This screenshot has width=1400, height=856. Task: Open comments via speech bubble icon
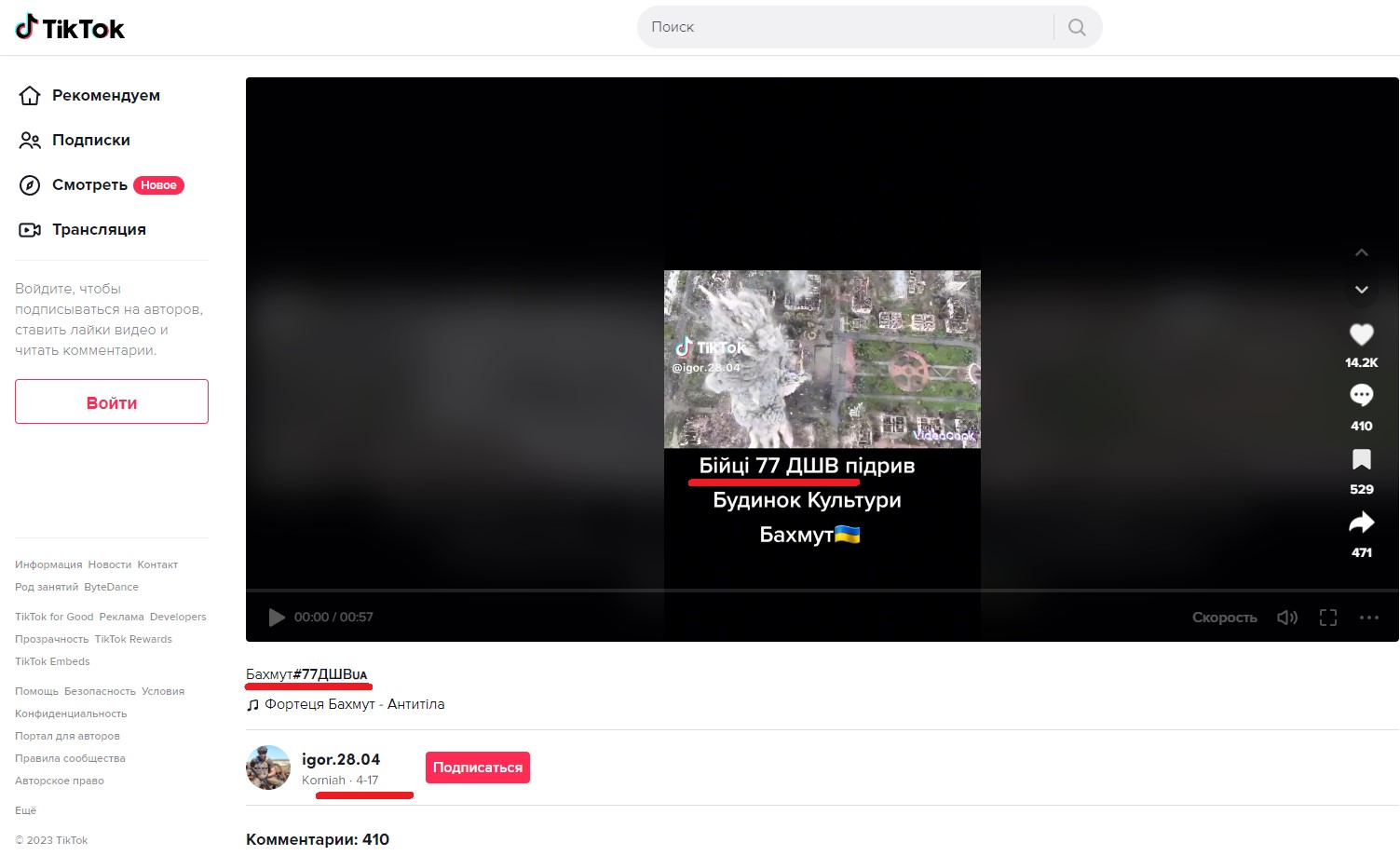pyautogui.click(x=1361, y=395)
